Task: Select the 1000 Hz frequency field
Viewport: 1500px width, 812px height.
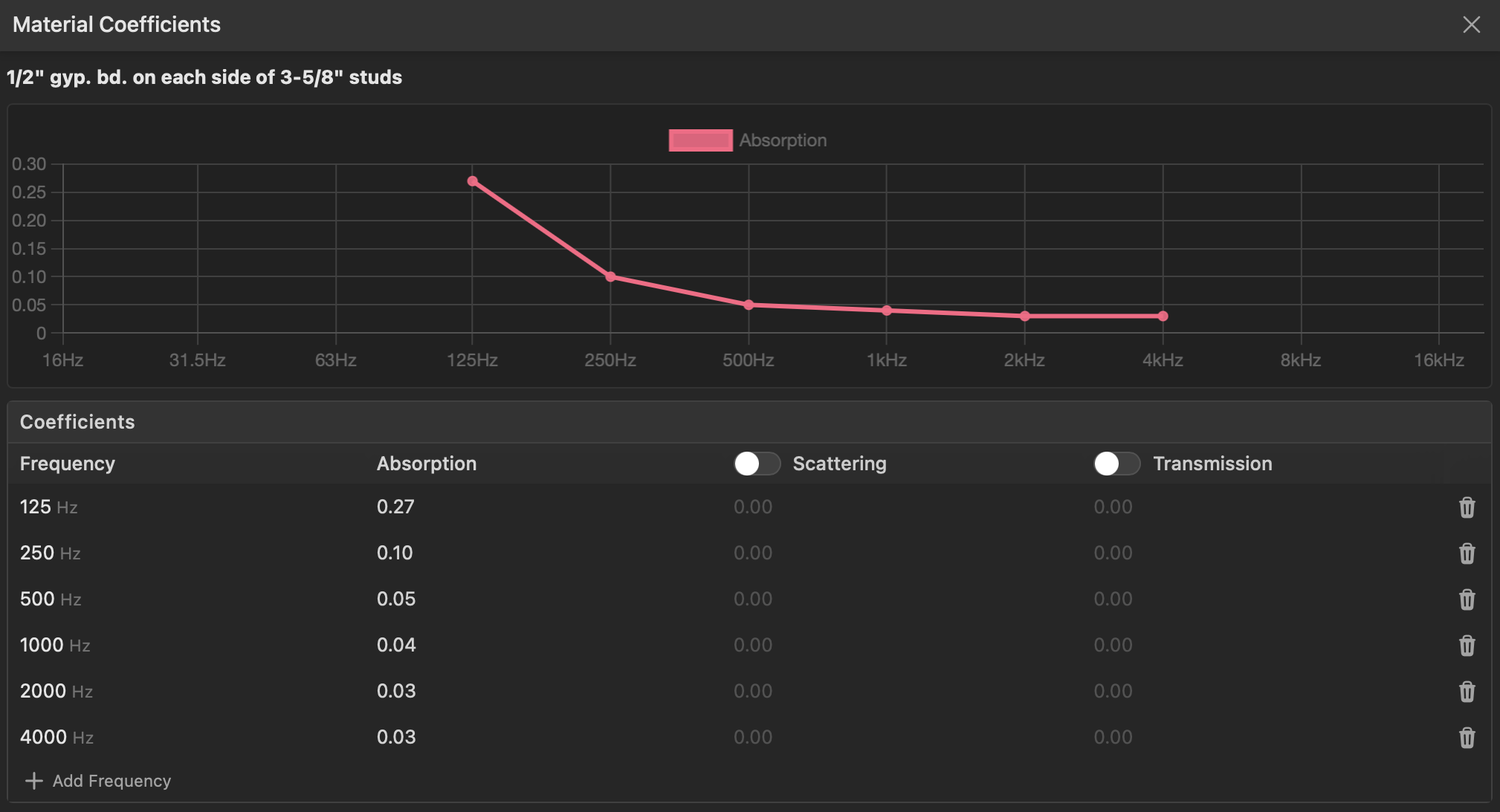Action: pyautogui.click(x=42, y=646)
